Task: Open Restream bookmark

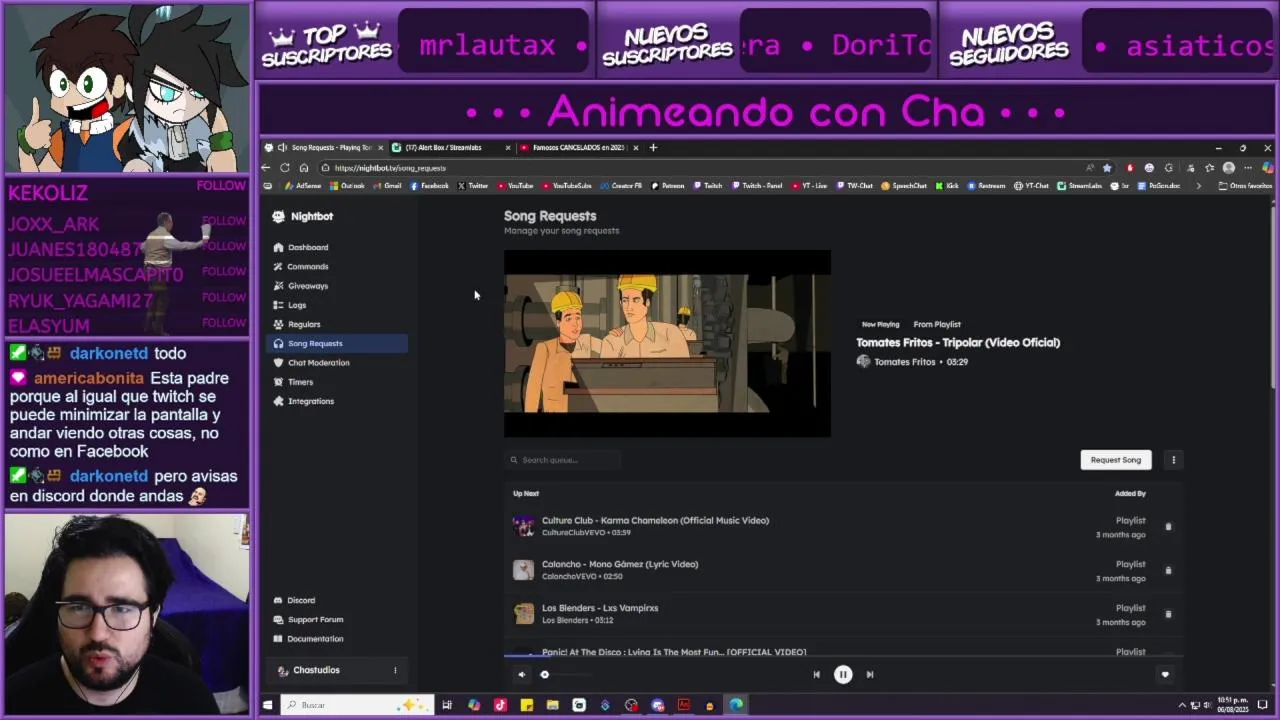Action: pos(987,186)
